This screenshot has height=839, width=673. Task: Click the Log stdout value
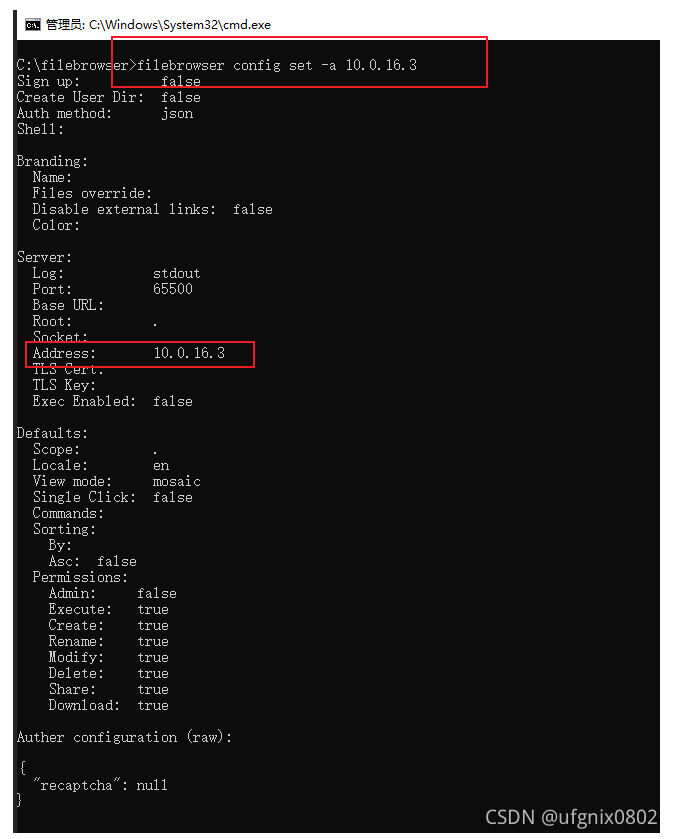click(177, 273)
